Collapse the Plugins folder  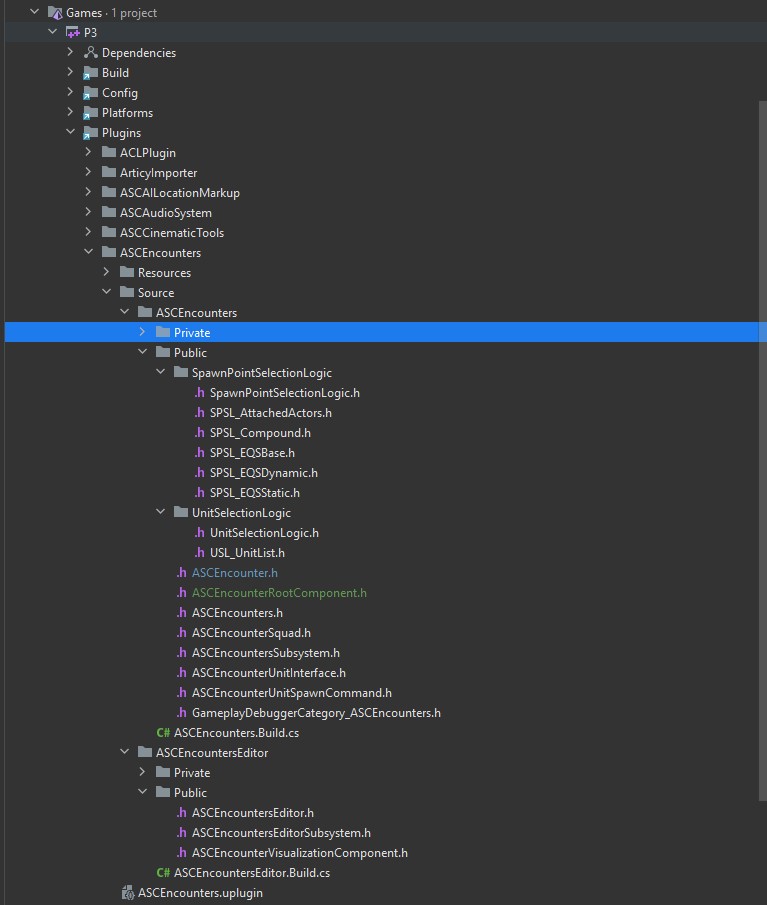click(x=69, y=132)
